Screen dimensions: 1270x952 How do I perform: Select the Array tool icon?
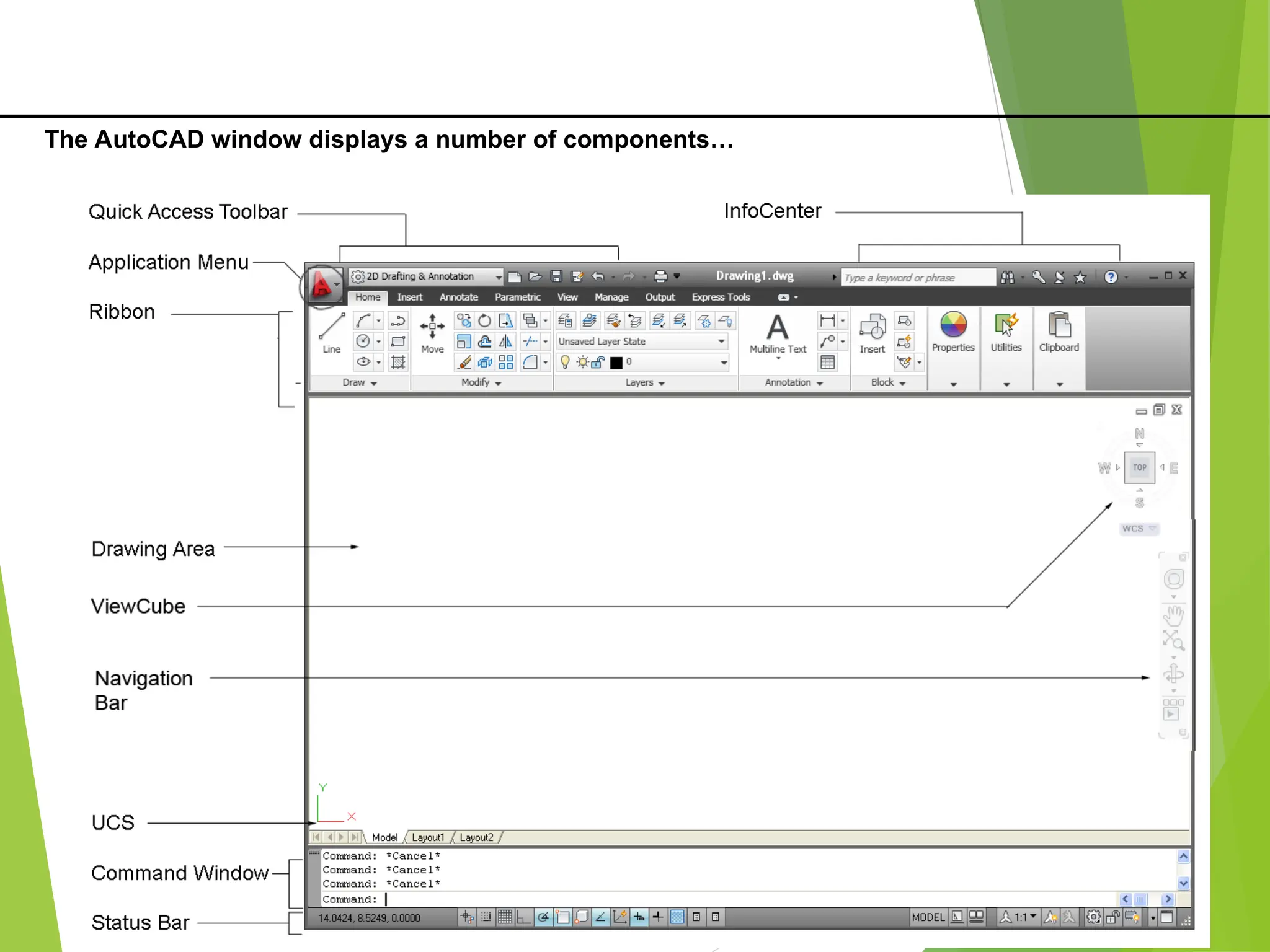tap(506, 362)
